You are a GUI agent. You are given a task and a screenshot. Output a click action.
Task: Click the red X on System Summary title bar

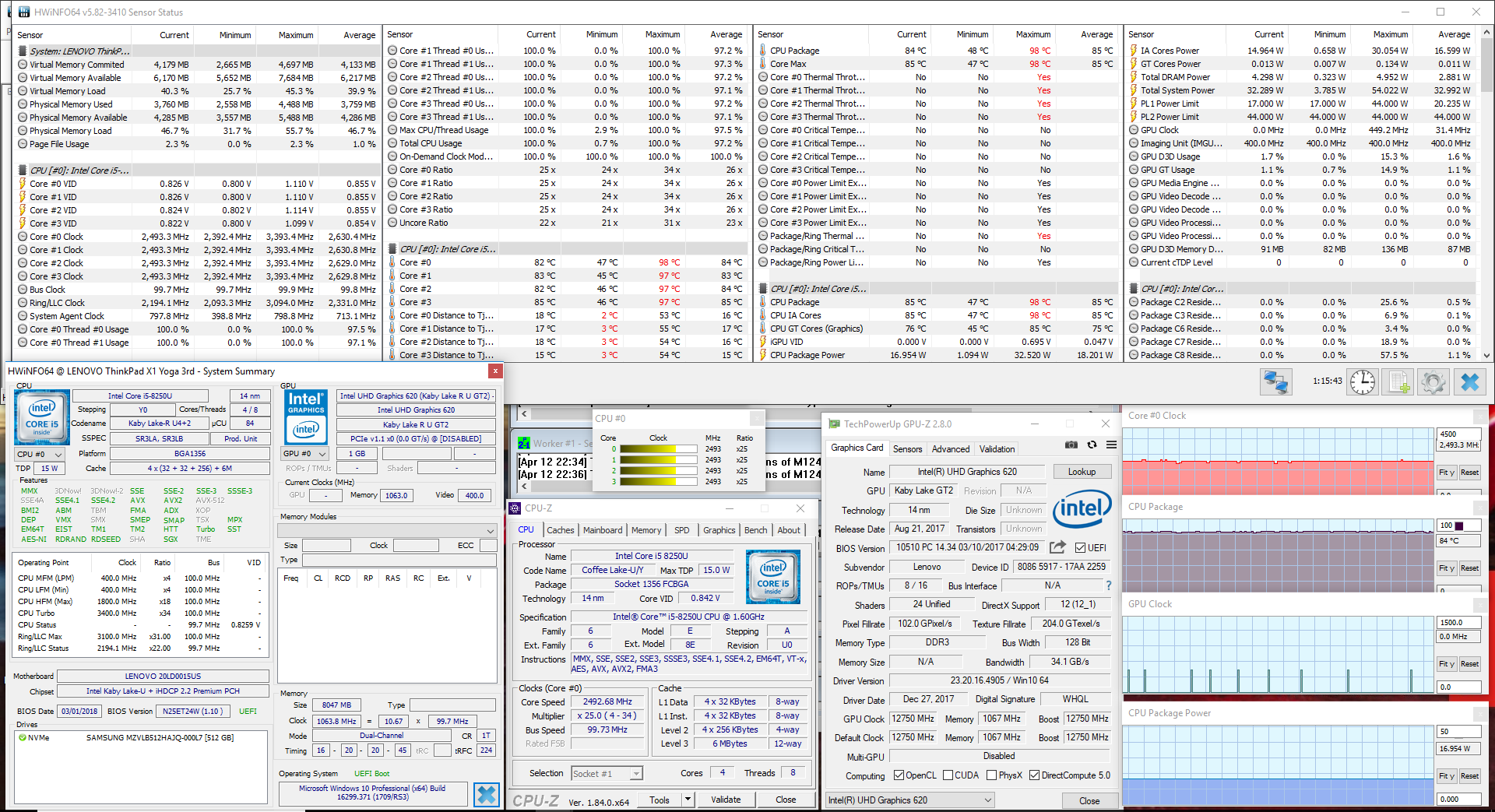pos(494,371)
